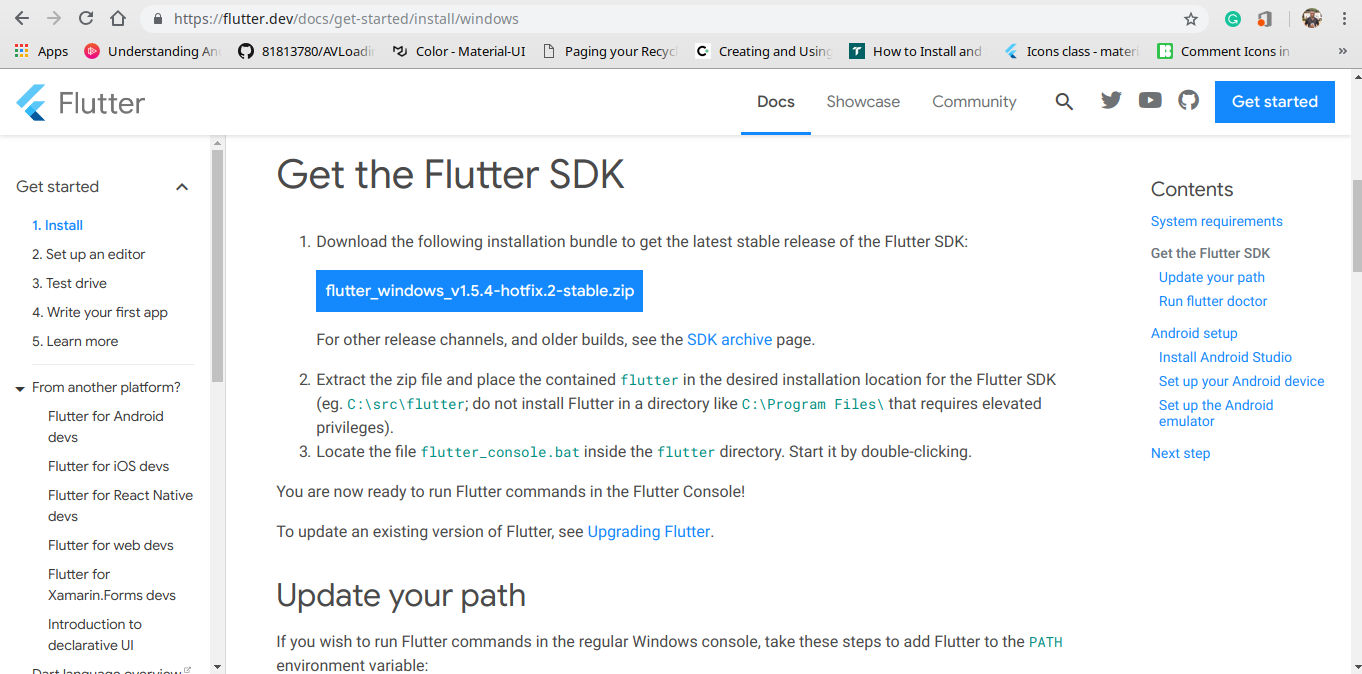View site info via address bar padlock
Viewport: 1362px width, 674px height.
(156, 19)
